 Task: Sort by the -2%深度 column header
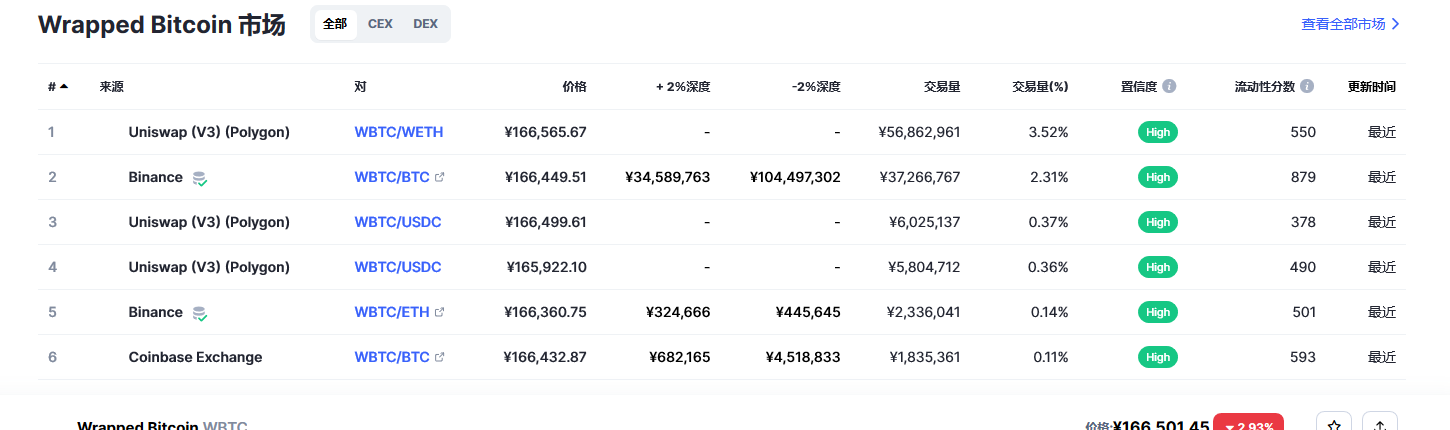pos(816,87)
